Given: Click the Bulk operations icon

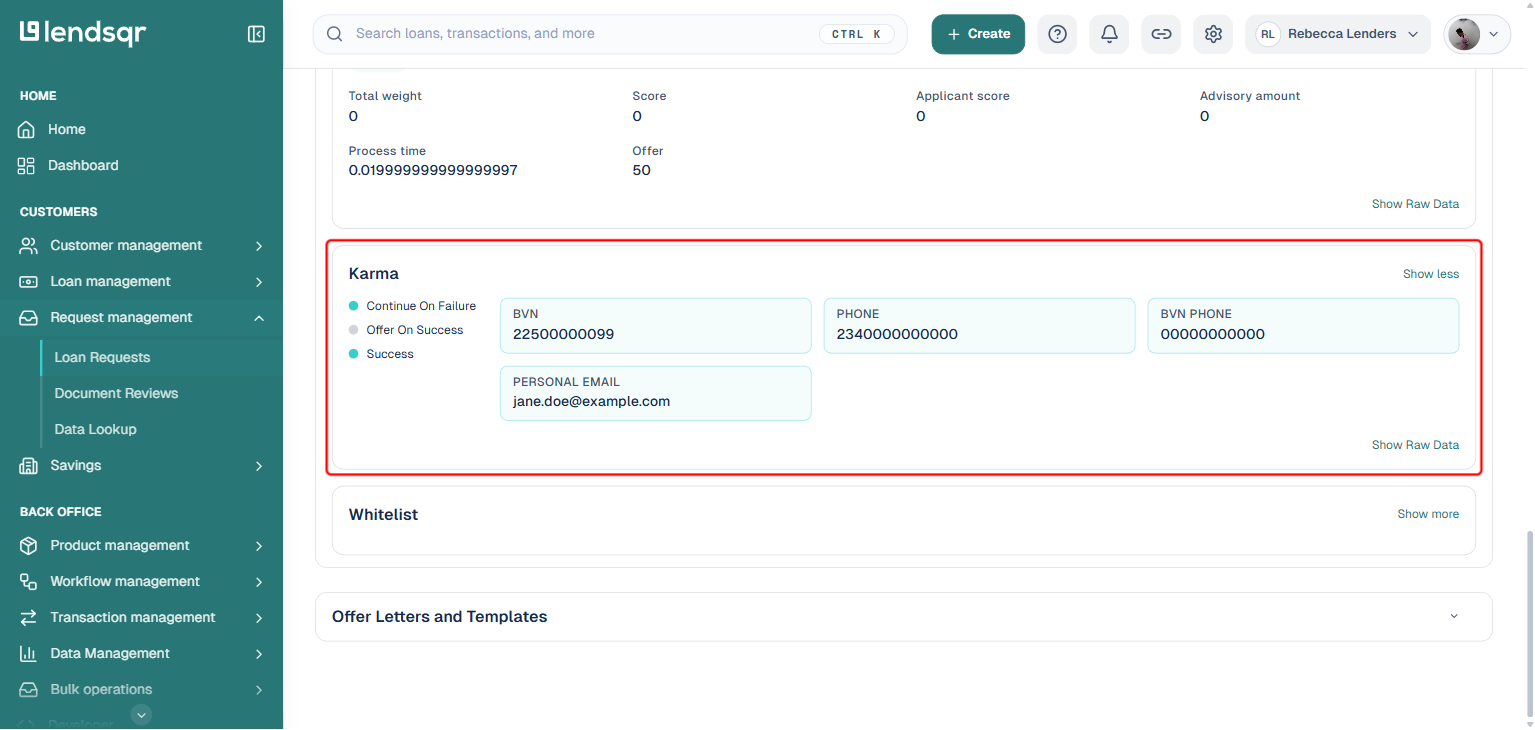Looking at the screenshot, I should pyautogui.click(x=29, y=690).
